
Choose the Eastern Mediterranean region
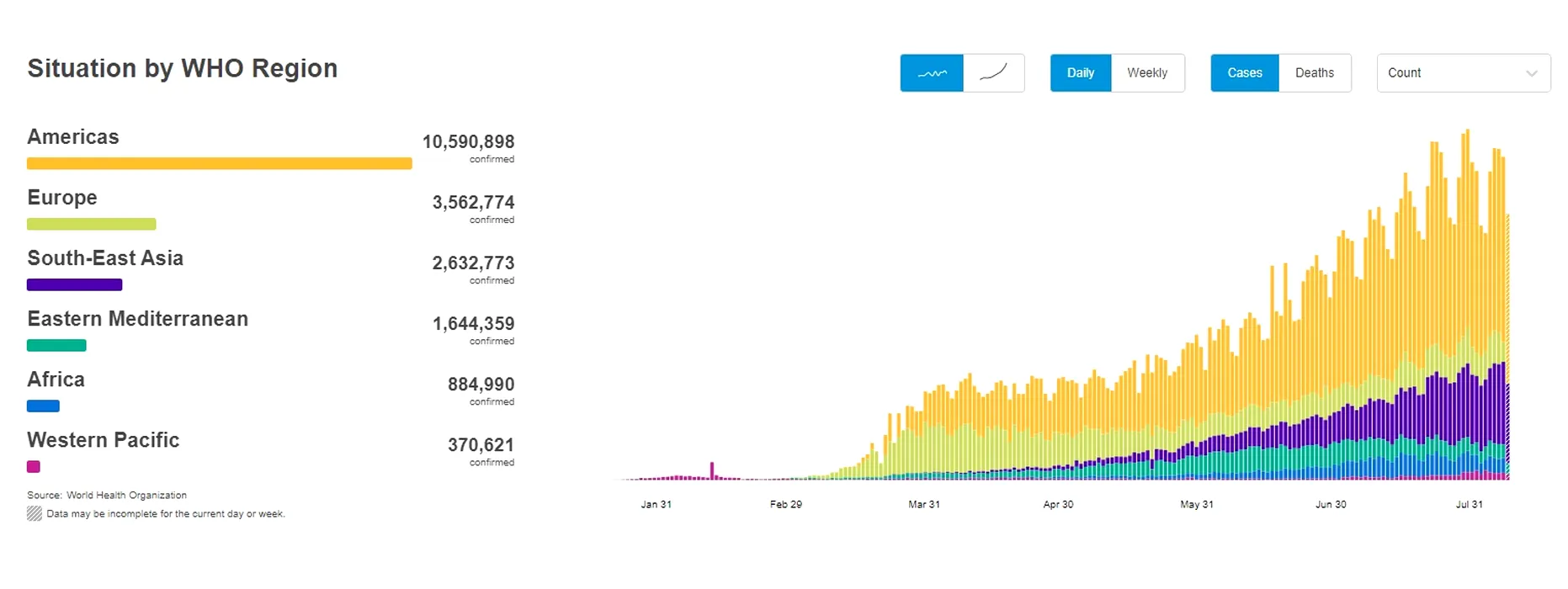pos(137,319)
